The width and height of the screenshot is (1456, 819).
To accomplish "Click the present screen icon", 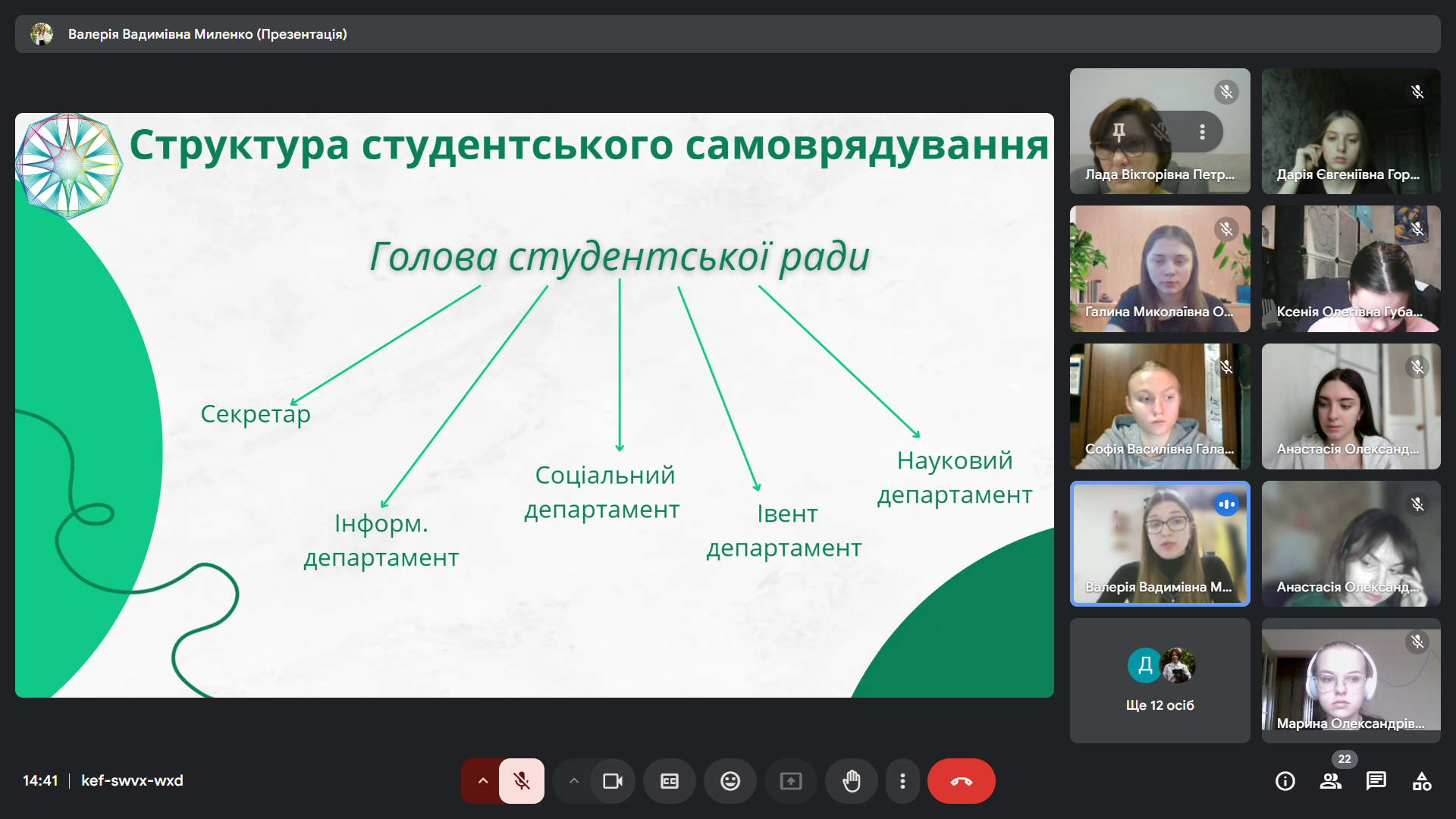I will [x=790, y=781].
